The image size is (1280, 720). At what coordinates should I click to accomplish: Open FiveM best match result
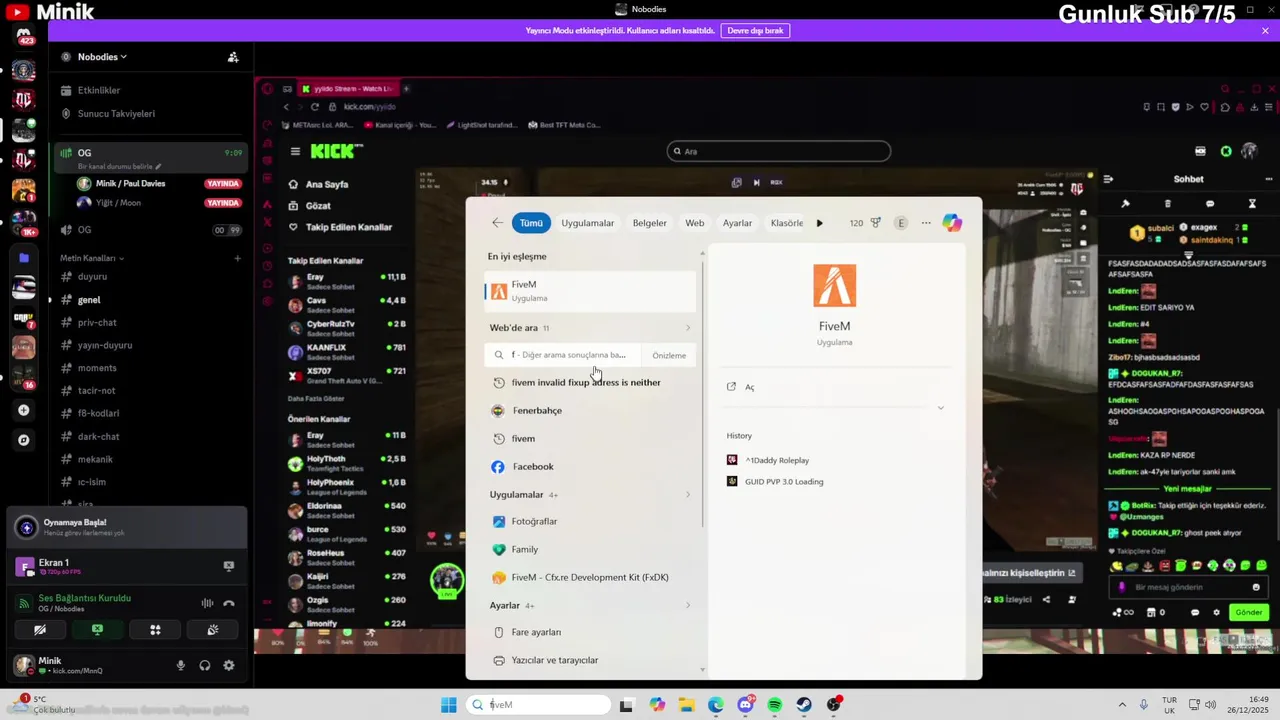tap(590, 291)
